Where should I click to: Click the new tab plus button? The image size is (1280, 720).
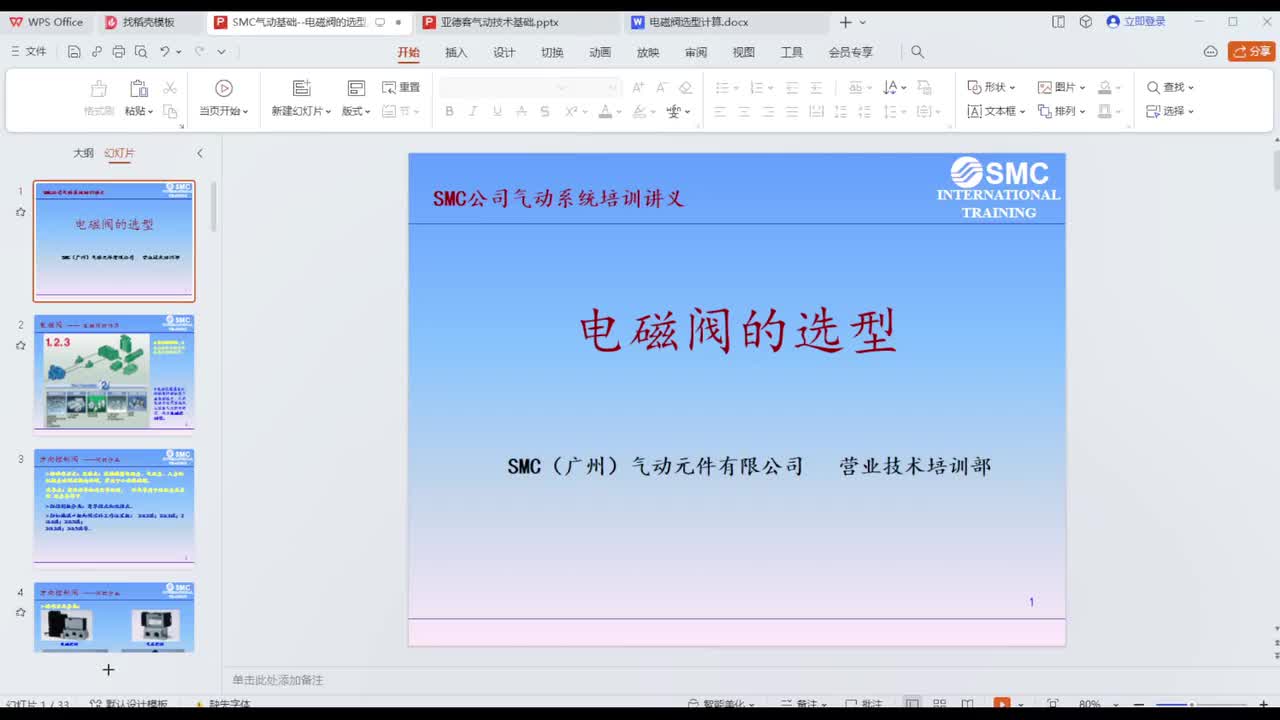pos(845,22)
